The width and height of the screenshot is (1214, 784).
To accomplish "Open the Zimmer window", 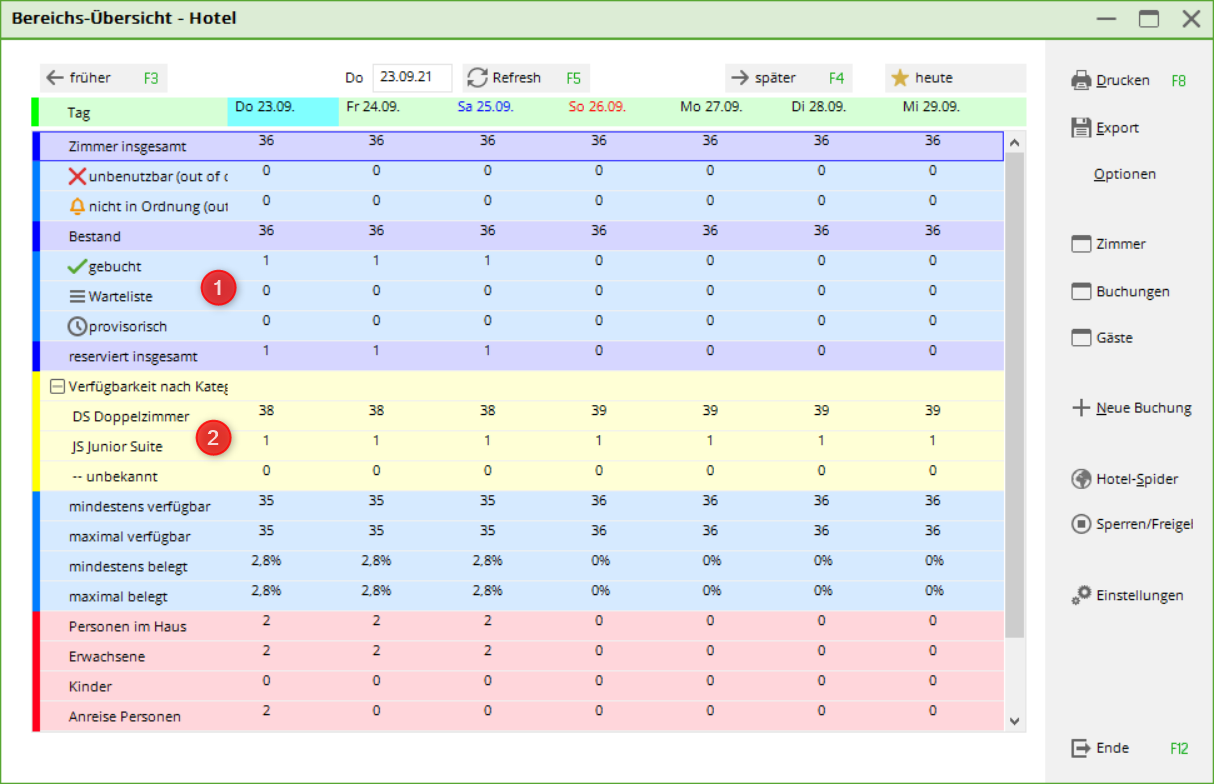I will pos(1107,244).
